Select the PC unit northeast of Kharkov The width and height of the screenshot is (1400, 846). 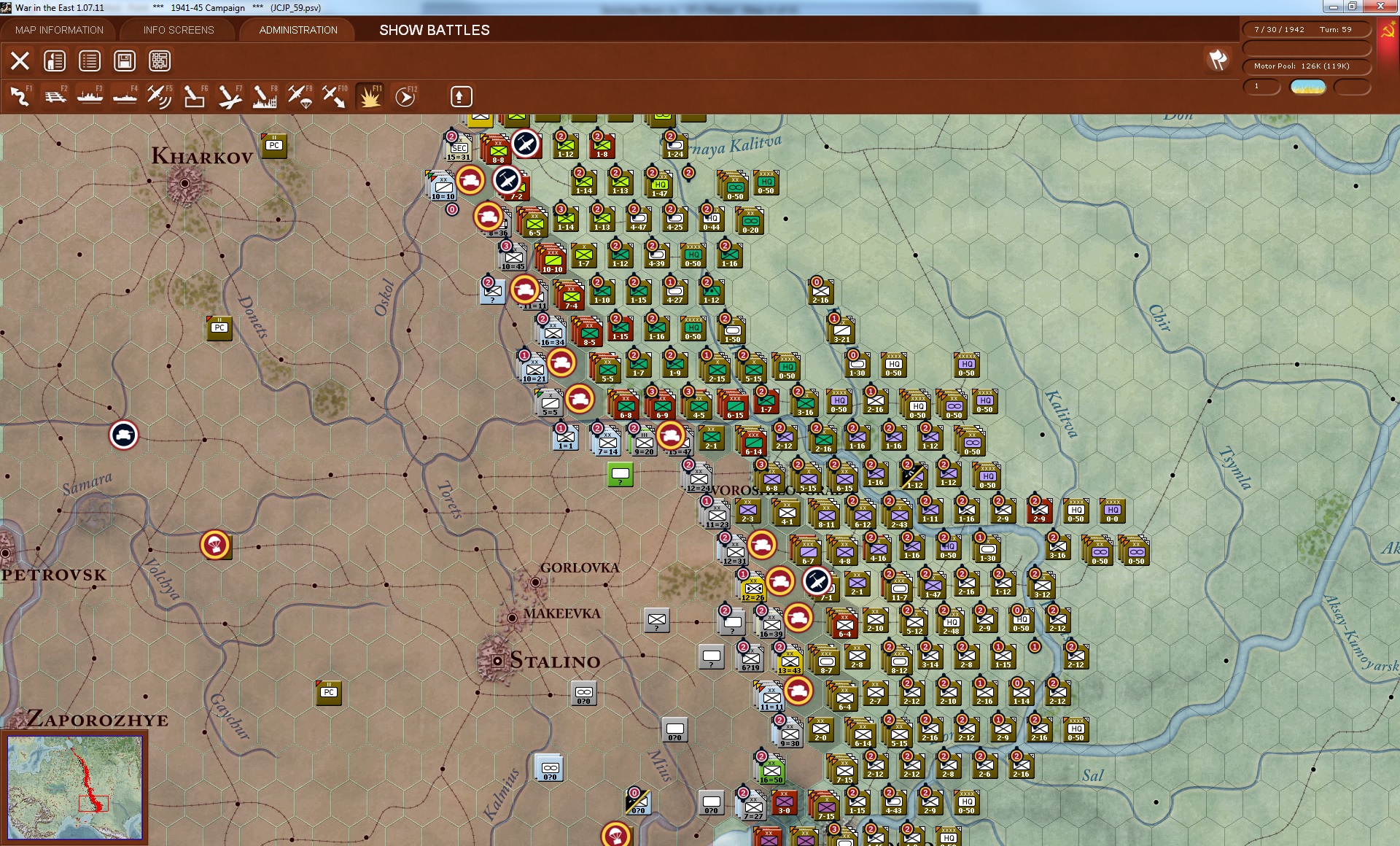(x=274, y=146)
